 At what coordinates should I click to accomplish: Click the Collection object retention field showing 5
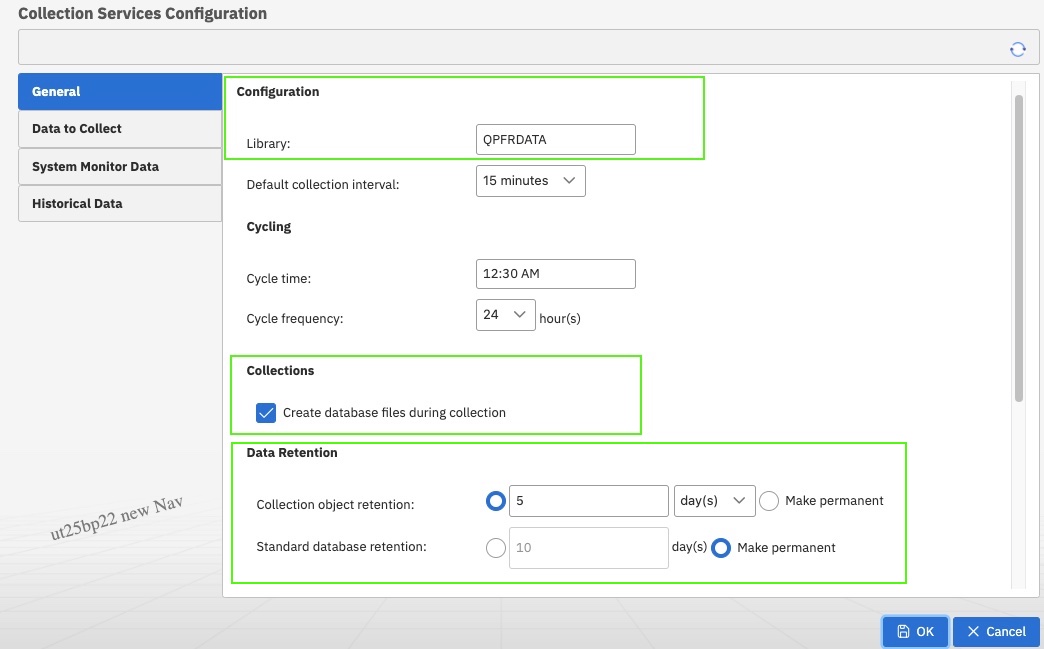[x=589, y=501]
